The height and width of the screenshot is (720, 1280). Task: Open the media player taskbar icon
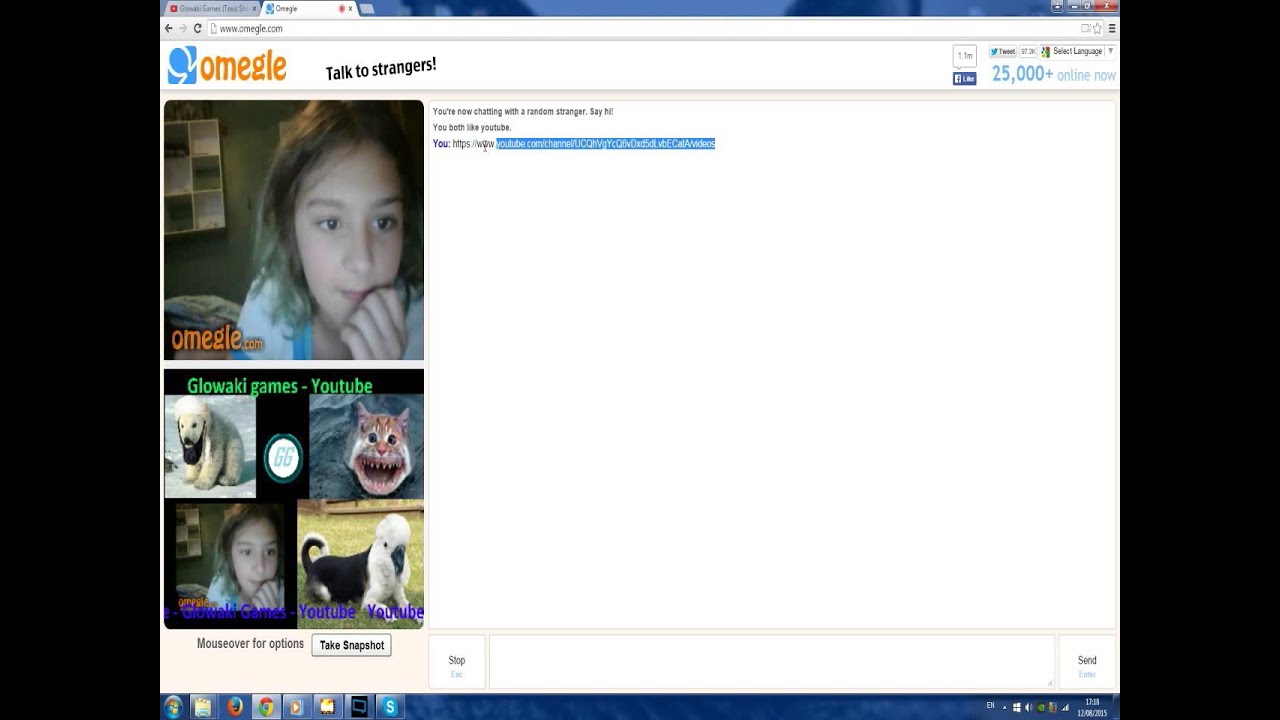(x=296, y=707)
